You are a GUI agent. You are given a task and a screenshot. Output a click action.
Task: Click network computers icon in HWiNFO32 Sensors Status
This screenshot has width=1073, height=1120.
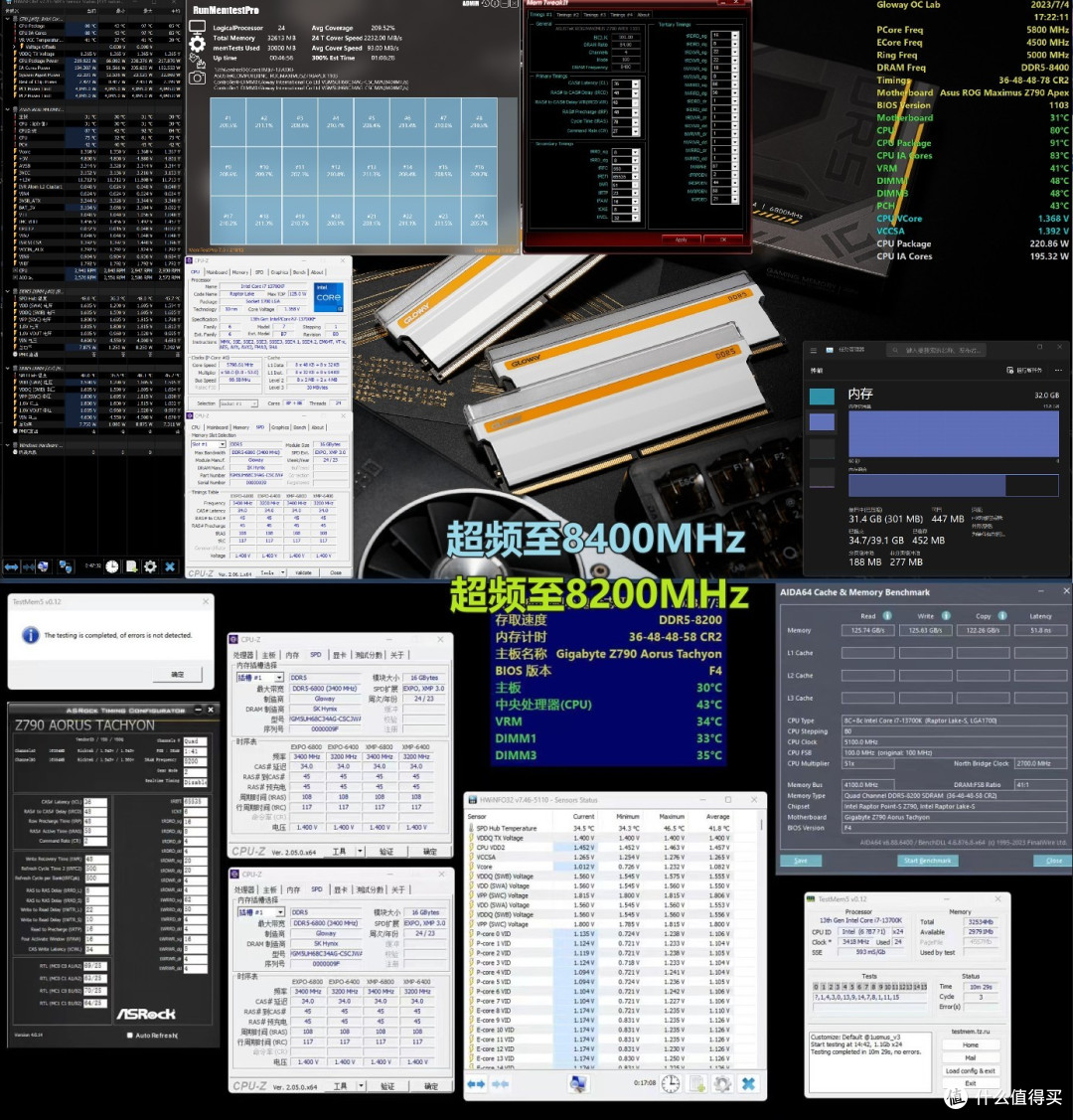coord(578,1083)
